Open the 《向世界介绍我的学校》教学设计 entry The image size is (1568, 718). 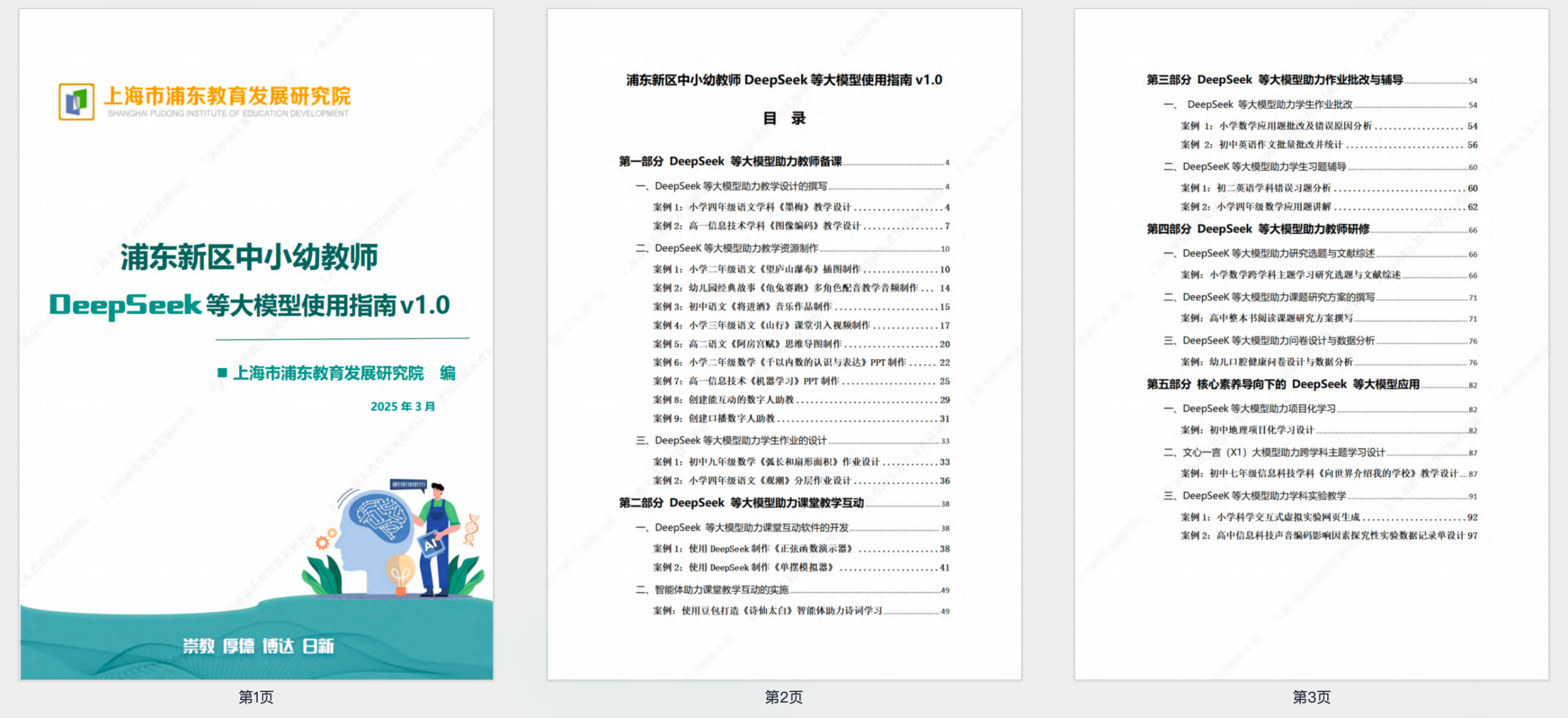tap(1329, 474)
